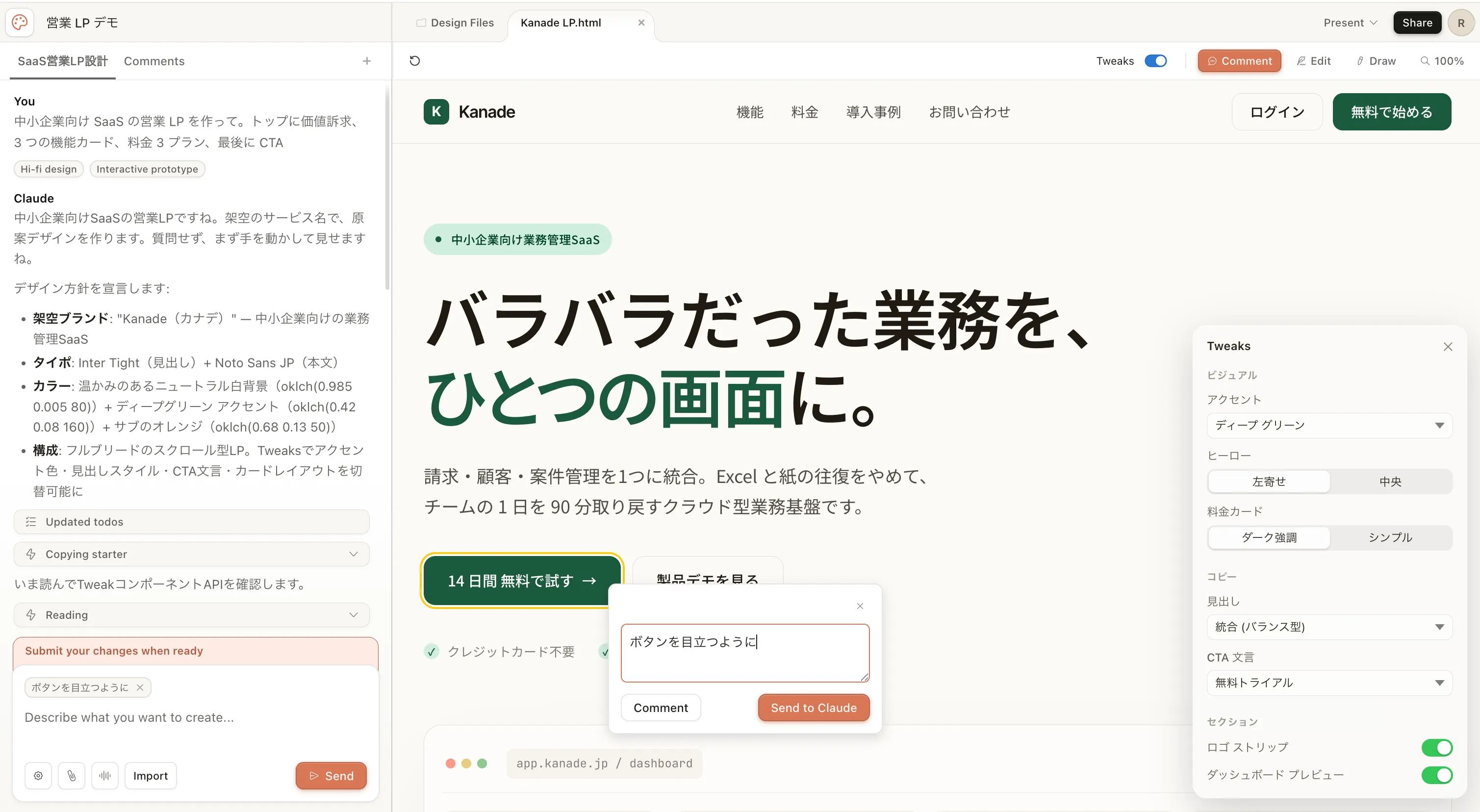Screen dimensions: 1480x812
Task: Open the CTA 文言 dropdown
Action: point(1329,683)
